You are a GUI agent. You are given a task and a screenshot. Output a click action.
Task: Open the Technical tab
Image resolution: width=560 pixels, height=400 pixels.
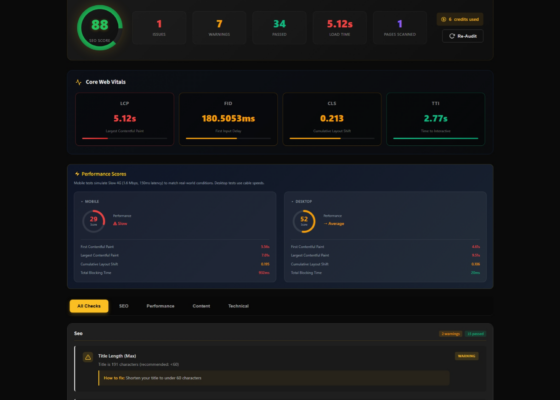(x=239, y=306)
